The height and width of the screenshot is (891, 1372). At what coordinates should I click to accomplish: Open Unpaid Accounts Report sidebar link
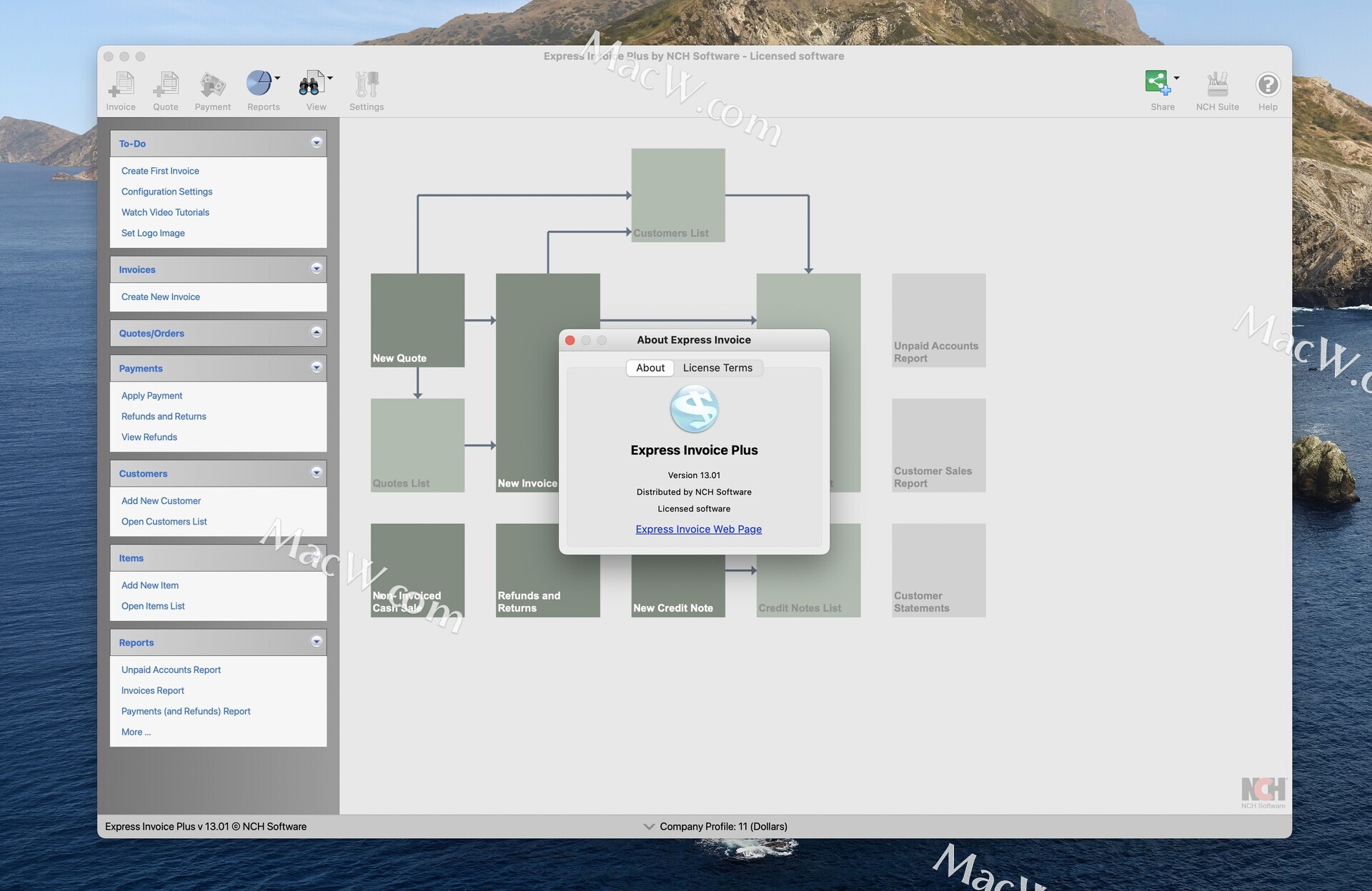[x=171, y=670]
